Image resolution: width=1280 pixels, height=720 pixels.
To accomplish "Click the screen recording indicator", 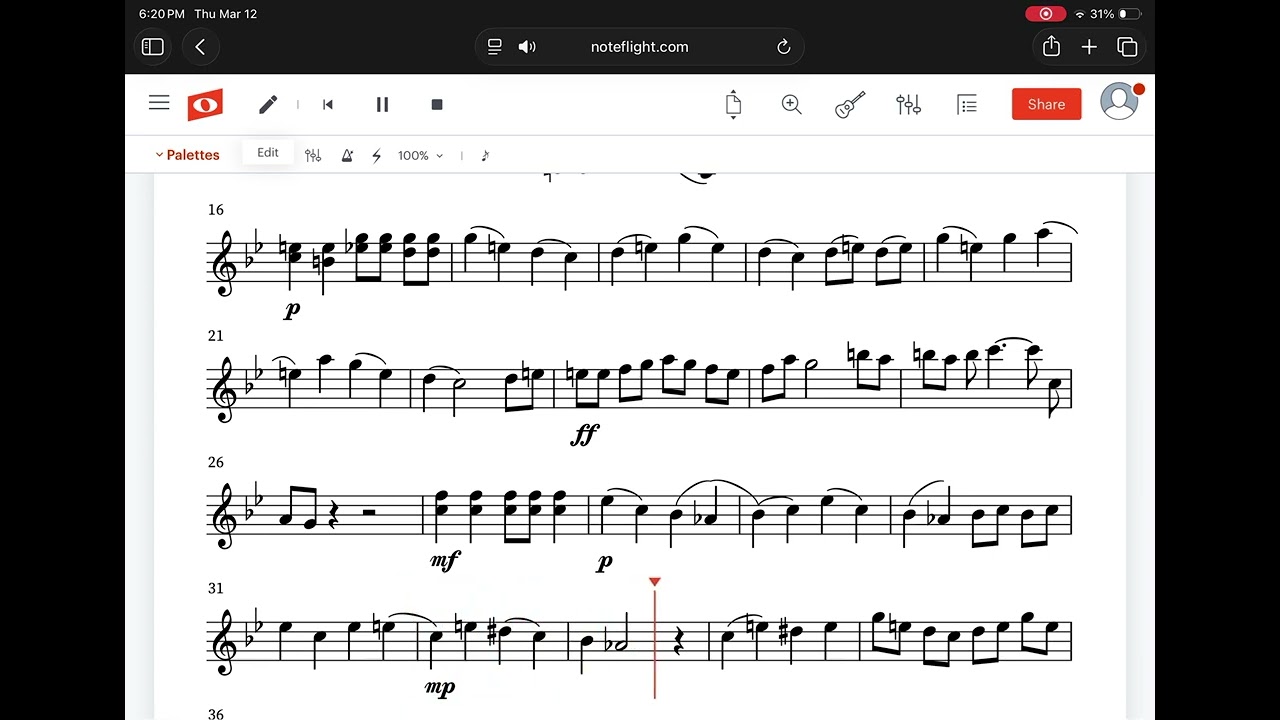I will tap(1046, 14).
